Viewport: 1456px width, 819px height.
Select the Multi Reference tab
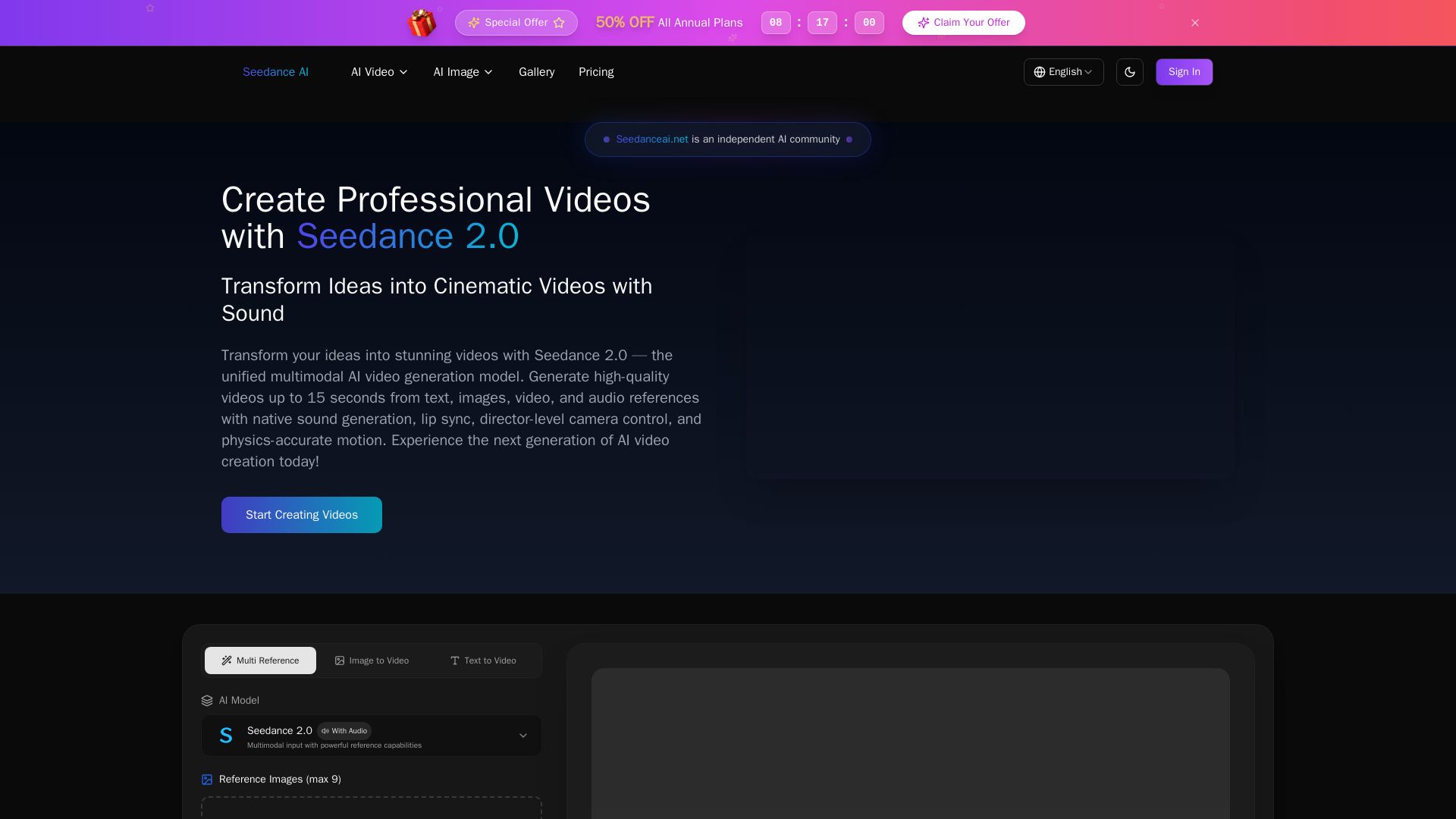click(260, 661)
